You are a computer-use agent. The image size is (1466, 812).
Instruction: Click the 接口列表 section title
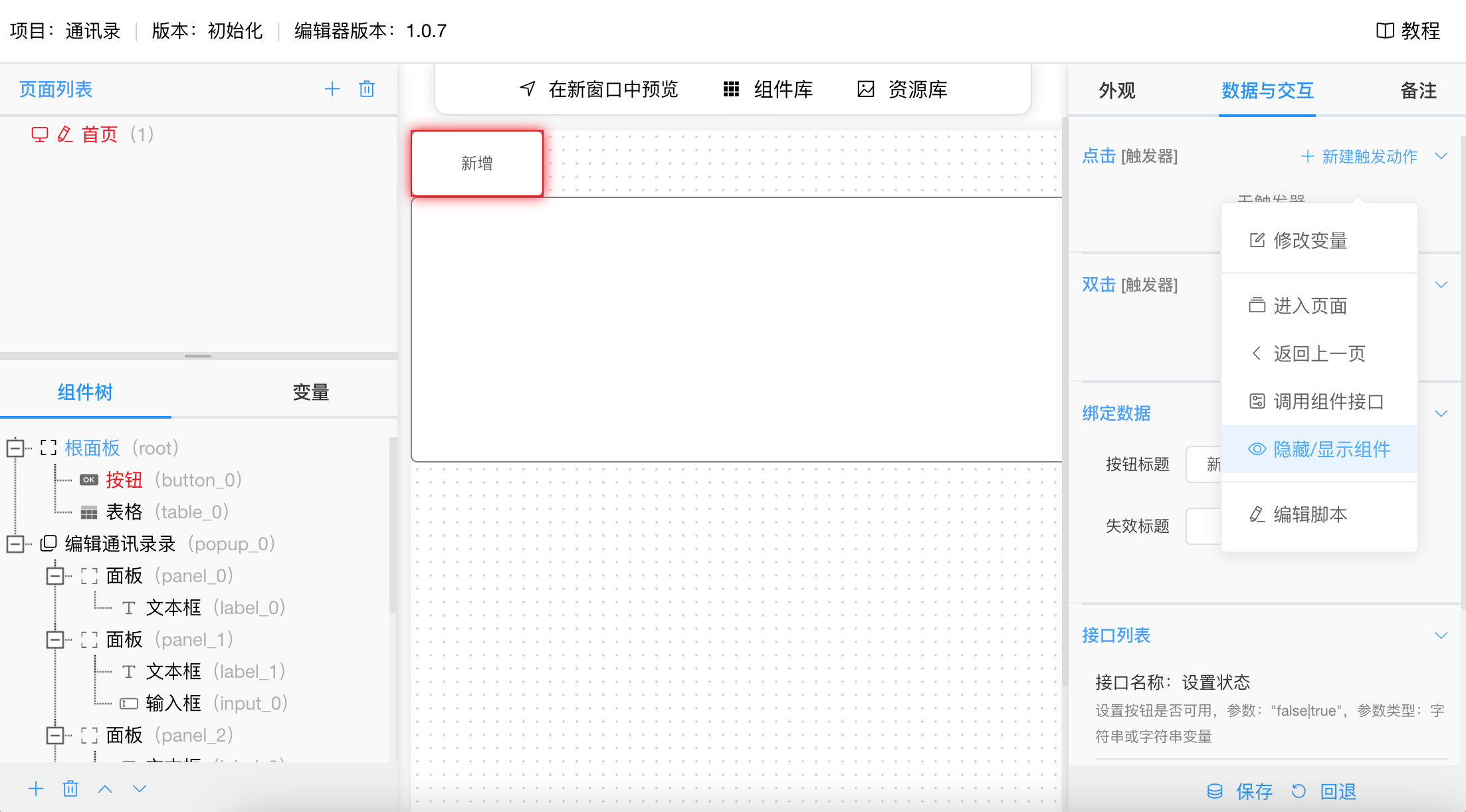coord(1116,635)
